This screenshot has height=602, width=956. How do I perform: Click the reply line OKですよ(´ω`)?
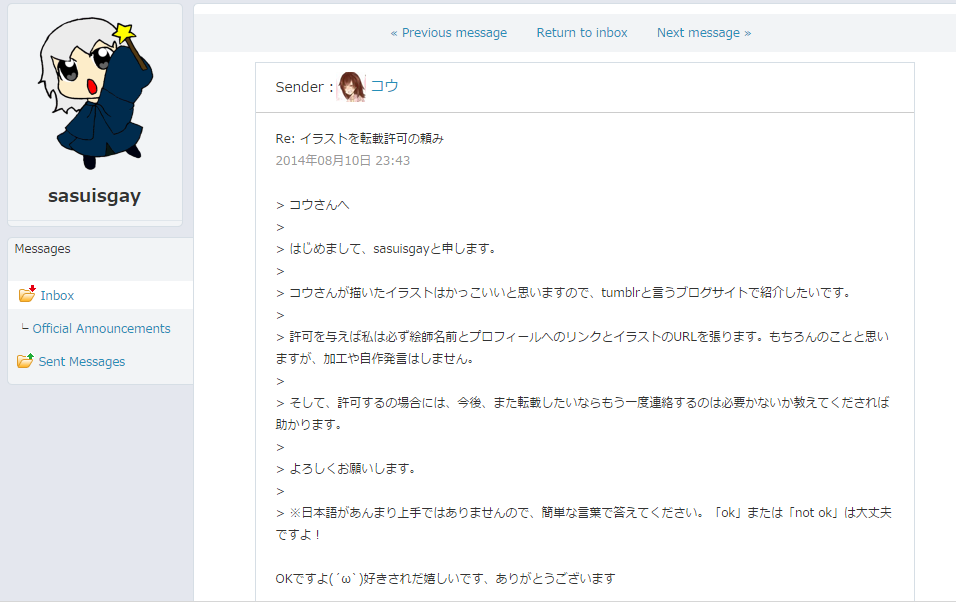(446, 578)
